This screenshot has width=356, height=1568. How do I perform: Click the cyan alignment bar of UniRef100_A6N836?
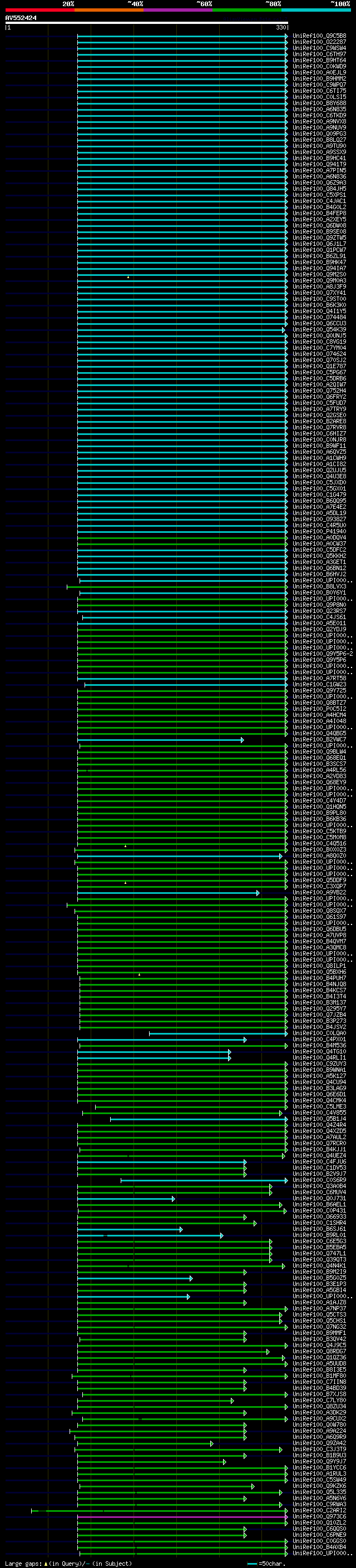coord(182,176)
